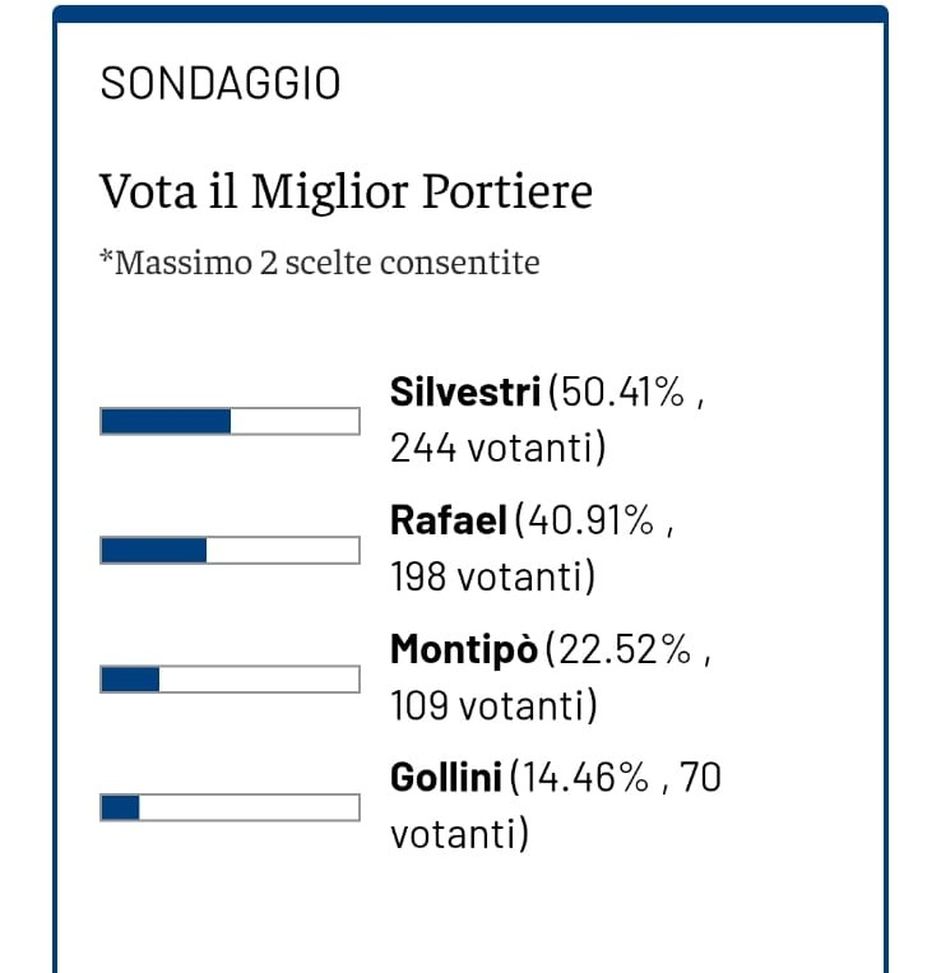Click the Rafael vote bar

[229, 550]
